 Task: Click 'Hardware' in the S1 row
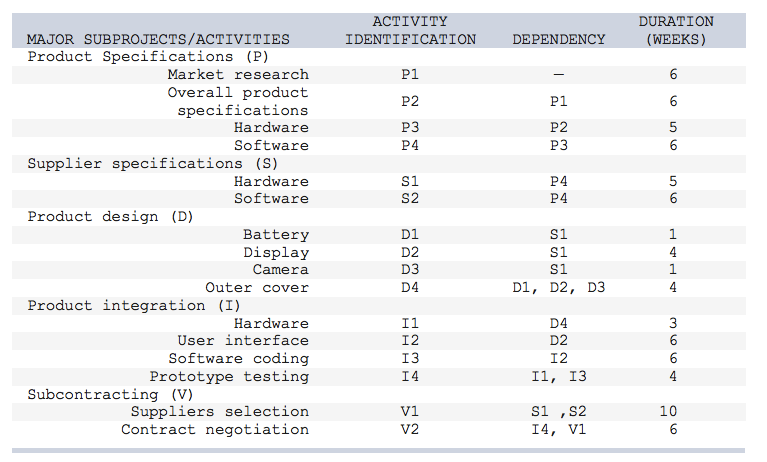(x=271, y=182)
